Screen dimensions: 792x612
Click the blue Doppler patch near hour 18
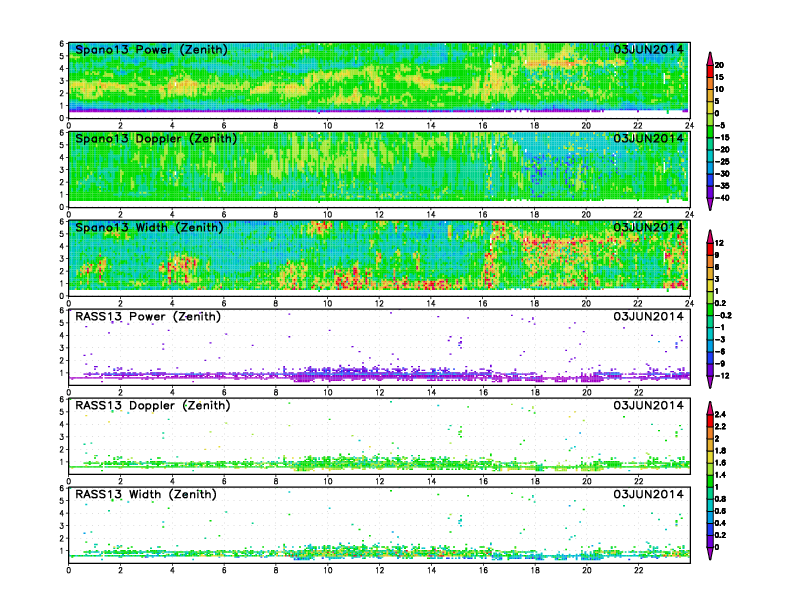click(x=536, y=172)
